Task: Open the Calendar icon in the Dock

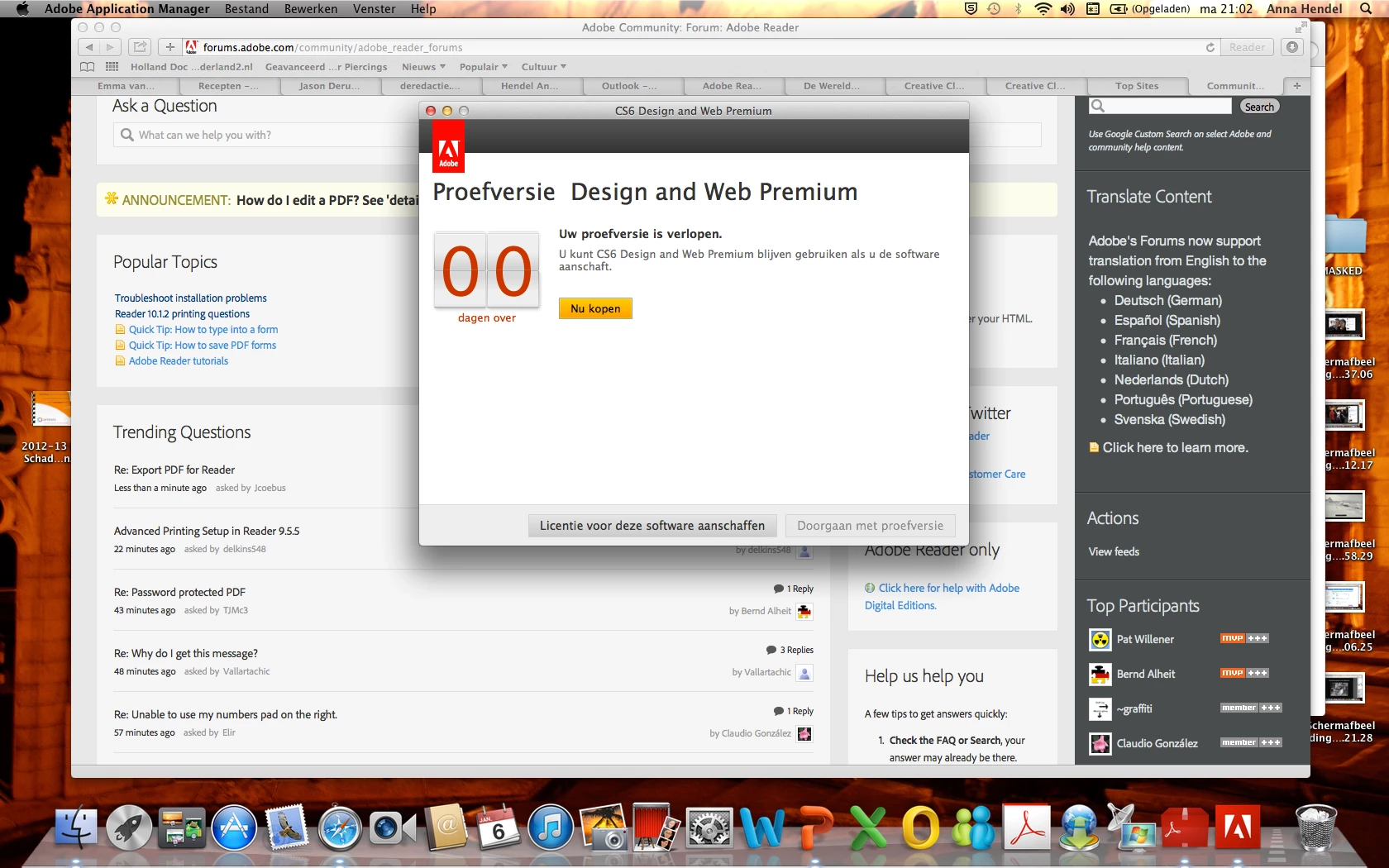Action: coord(499,827)
